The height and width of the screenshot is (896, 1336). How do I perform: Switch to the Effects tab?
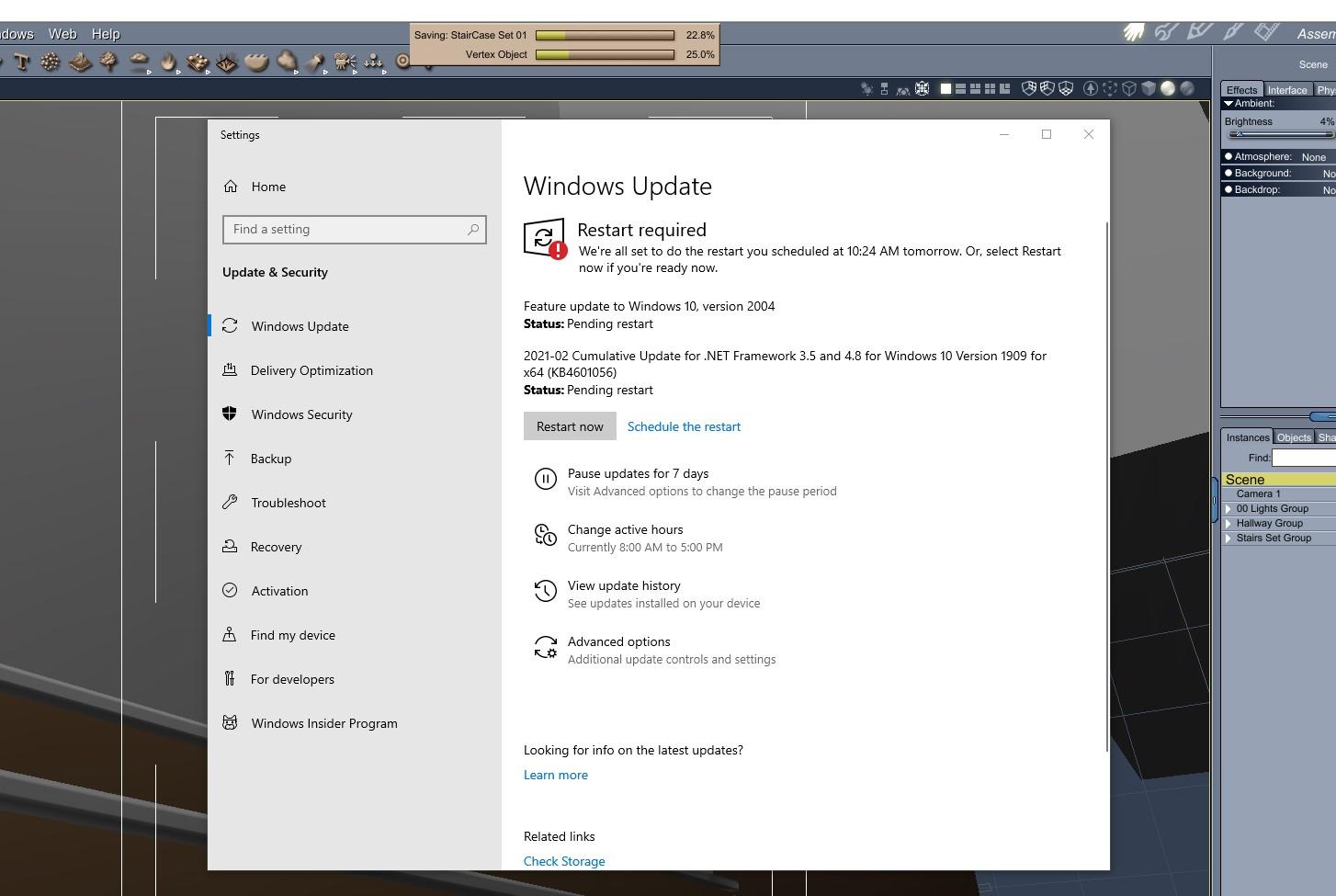coord(1241,90)
